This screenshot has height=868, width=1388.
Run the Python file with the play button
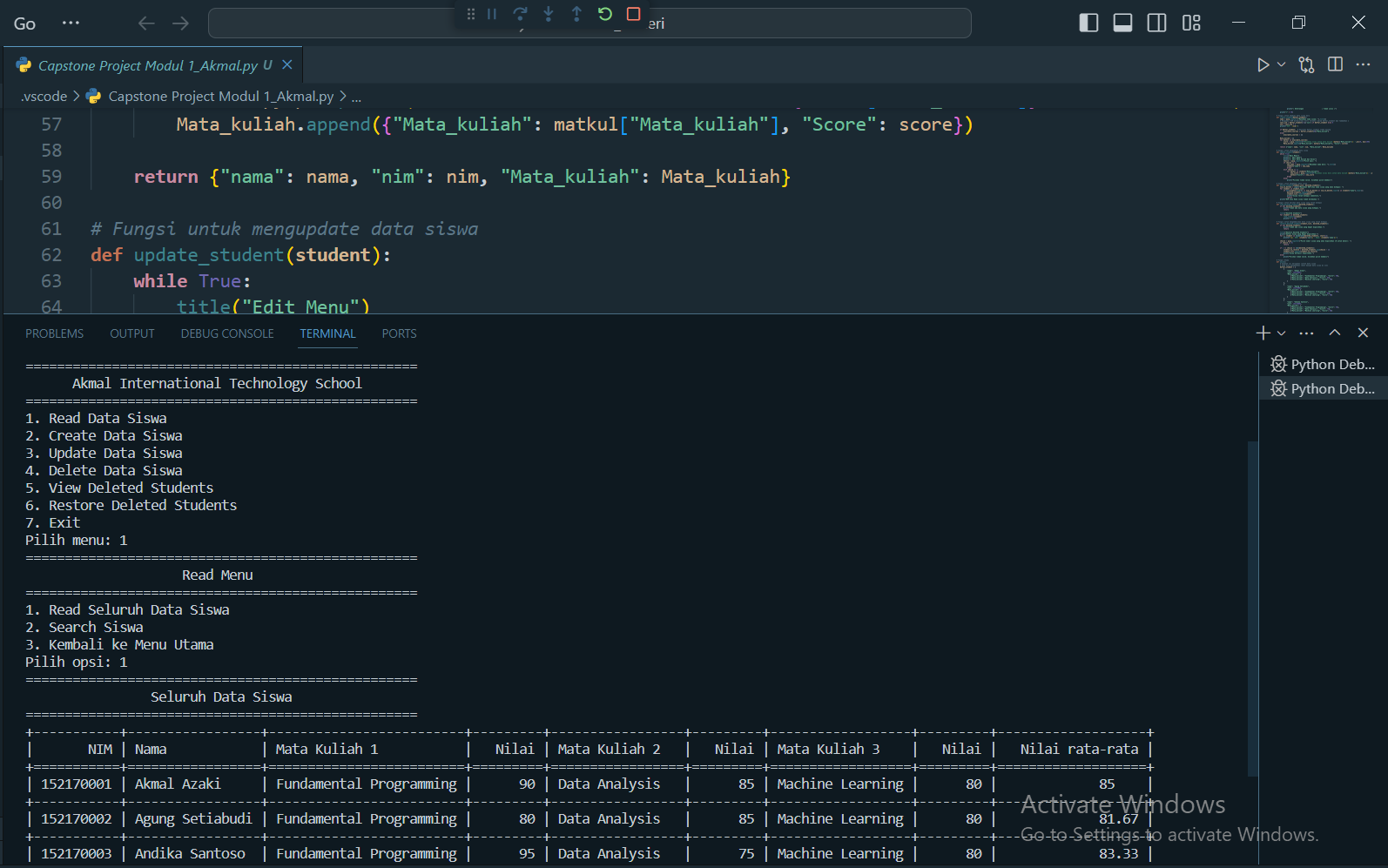point(1263,64)
